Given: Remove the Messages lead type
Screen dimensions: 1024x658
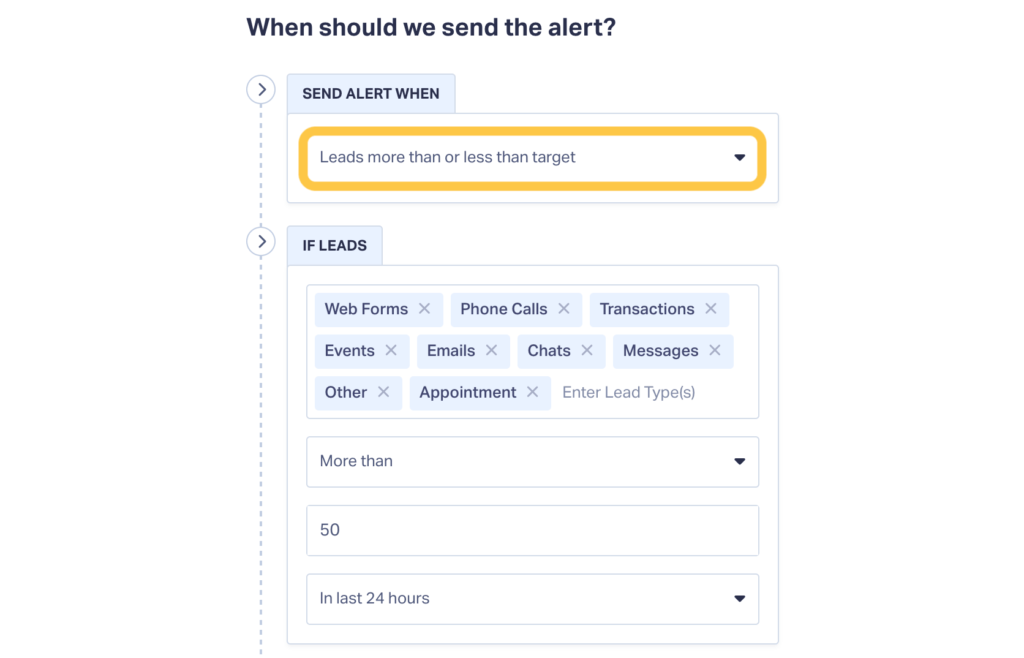Looking at the screenshot, I should tap(714, 351).
